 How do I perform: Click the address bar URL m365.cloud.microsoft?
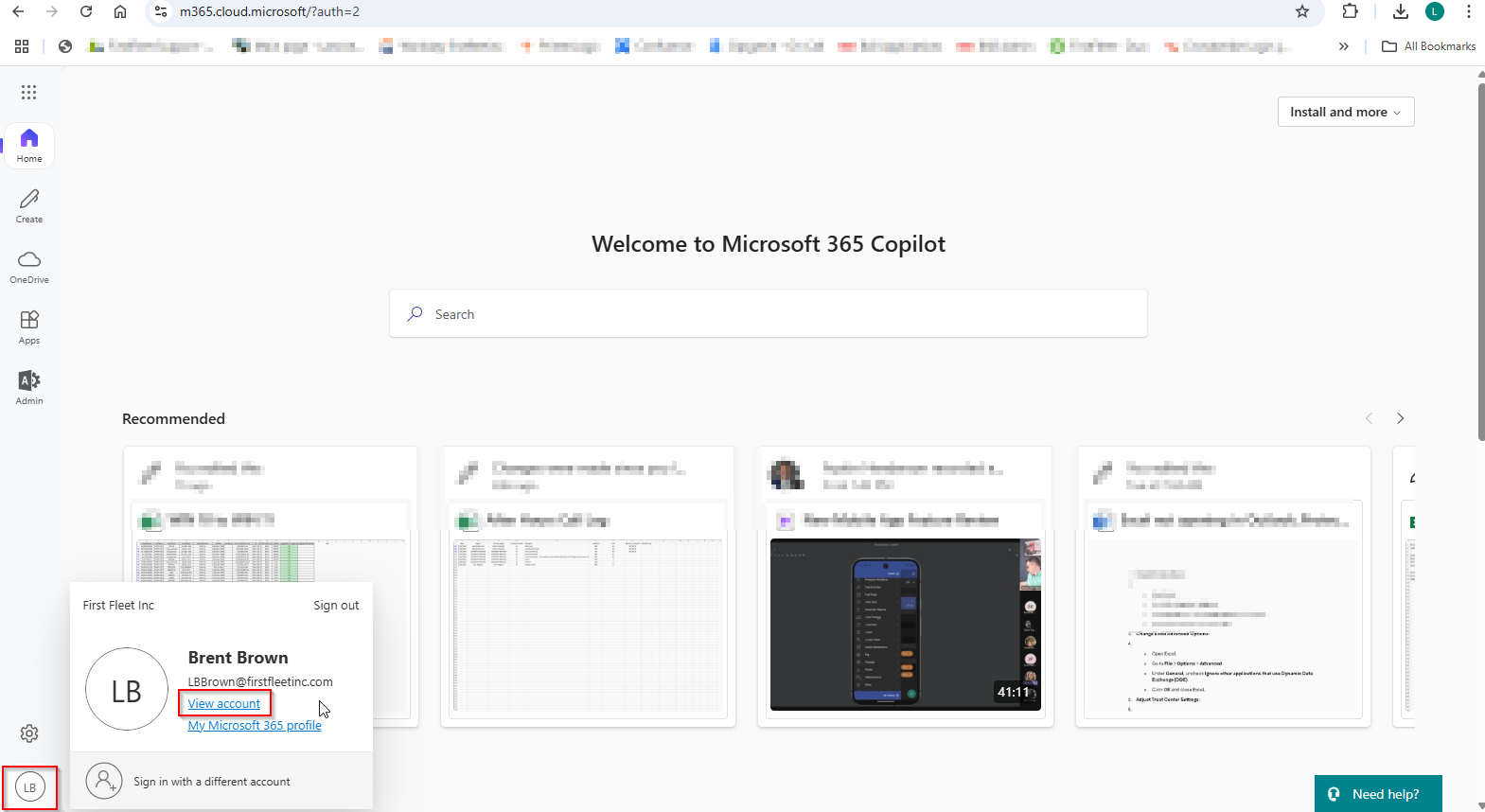pos(270,11)
